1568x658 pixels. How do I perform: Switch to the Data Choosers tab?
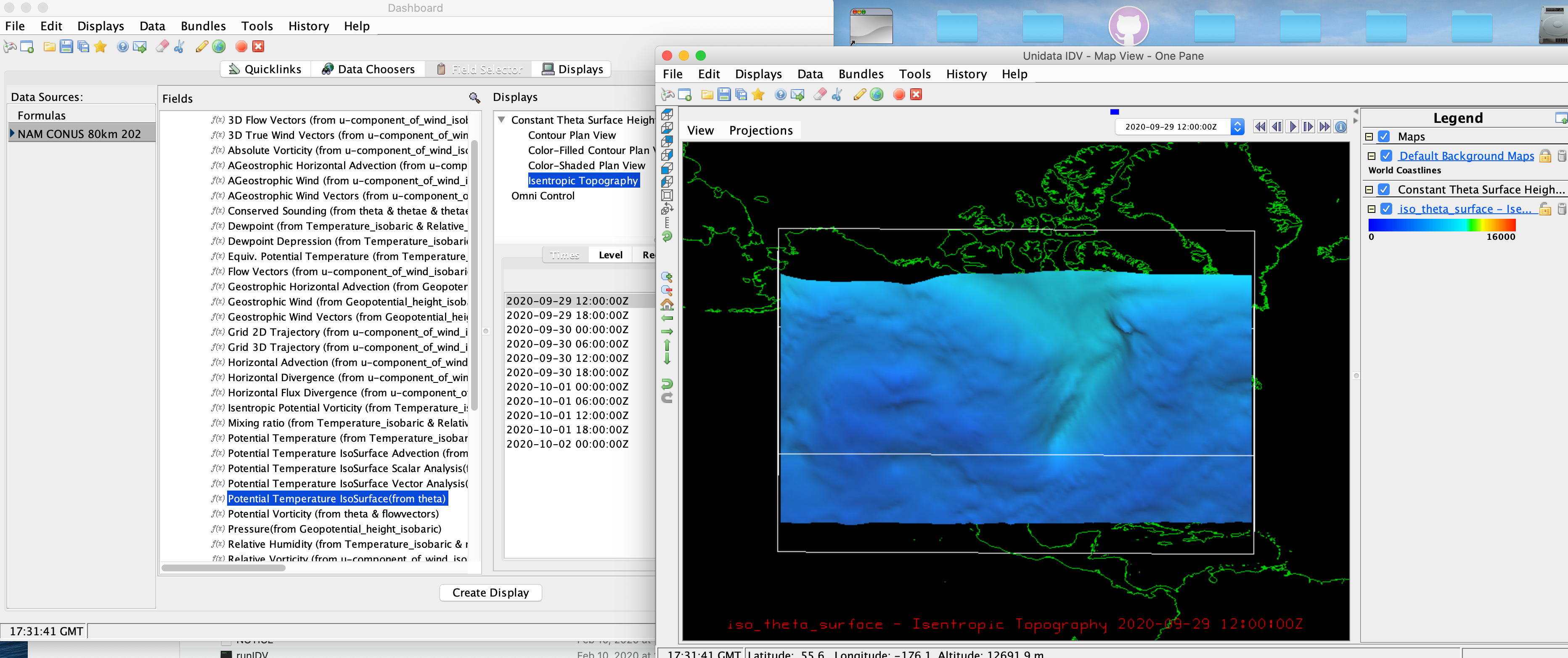[x=368, y=69]
